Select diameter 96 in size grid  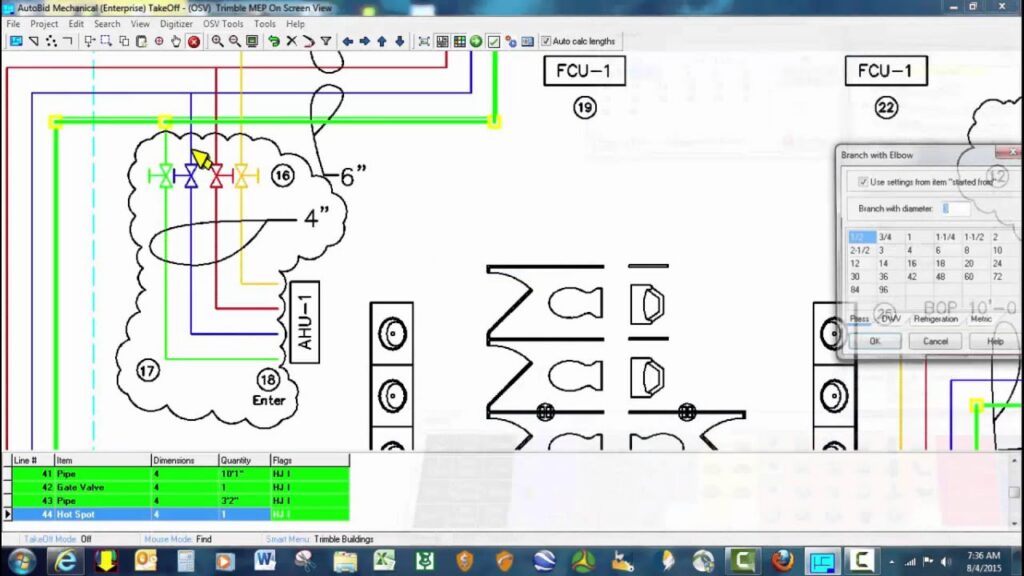coord(884,289)
